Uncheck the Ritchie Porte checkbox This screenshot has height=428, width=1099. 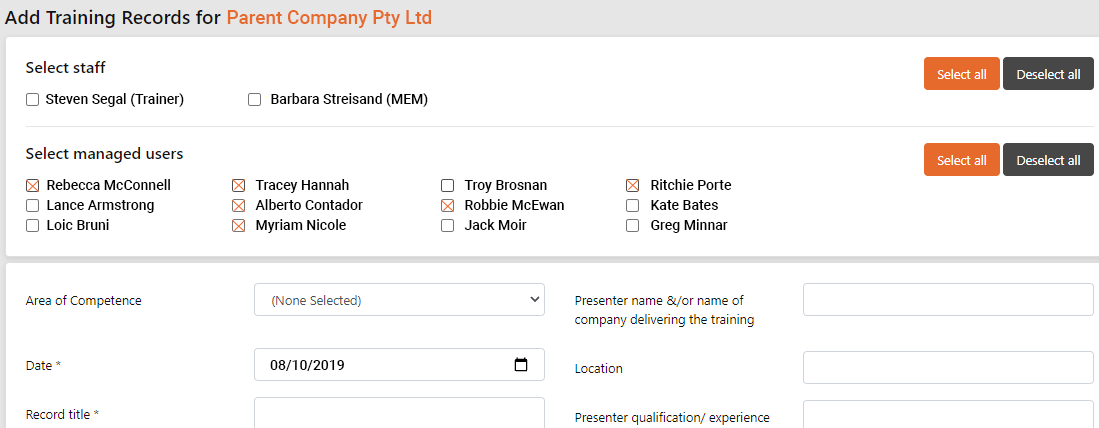[632, 186]
